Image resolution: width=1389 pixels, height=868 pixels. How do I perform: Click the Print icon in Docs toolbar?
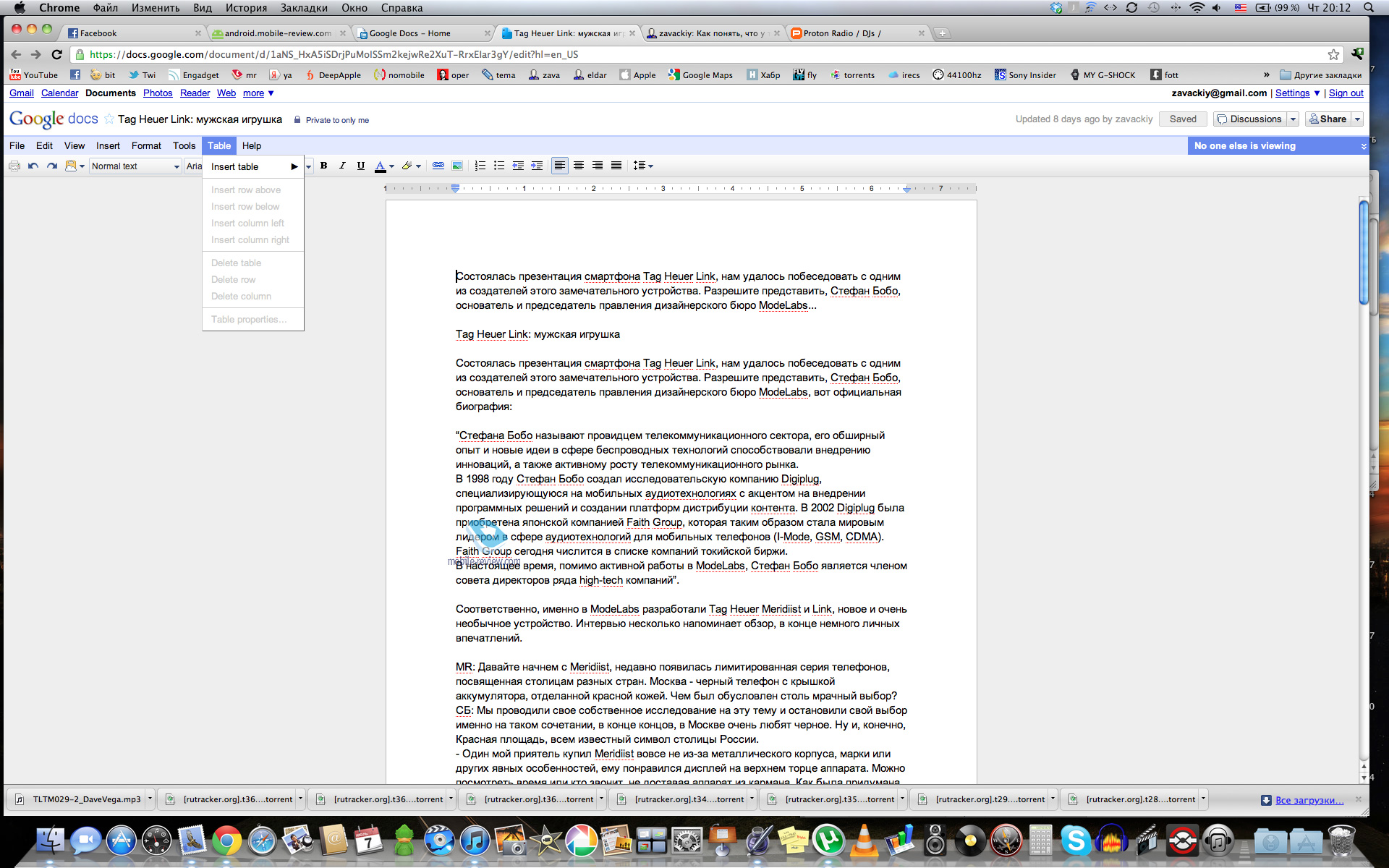14,166
